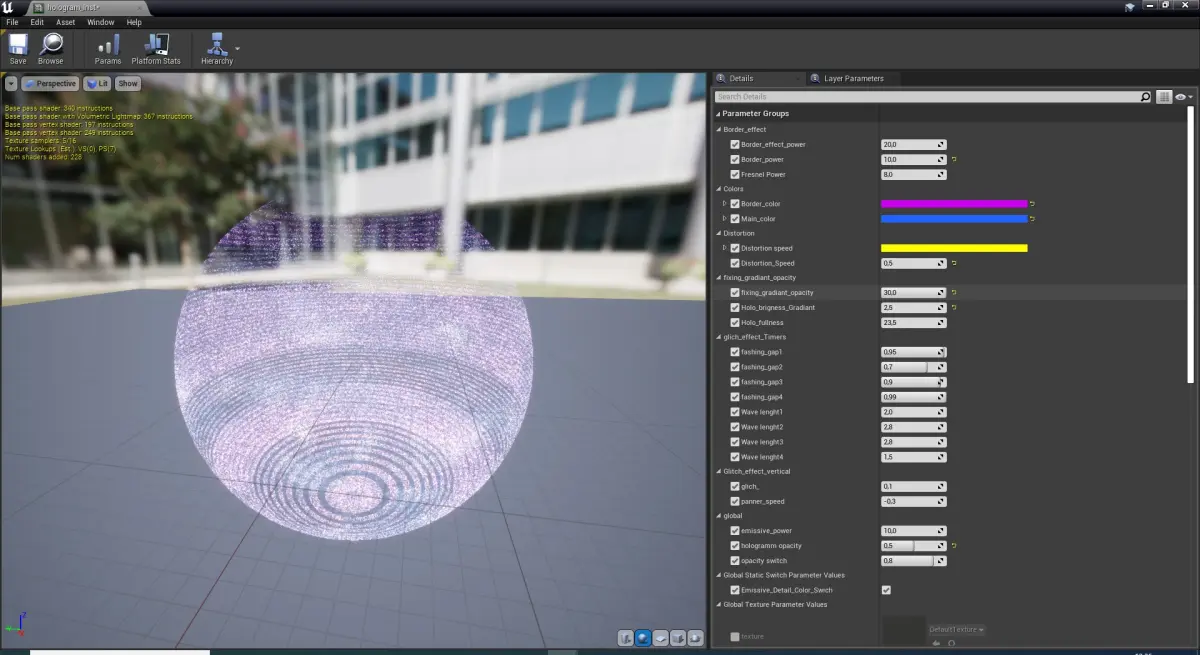Toggle Holo_fullness override checkbox
This screenshot has width=1200, height=655.
(x=735, y=322)
